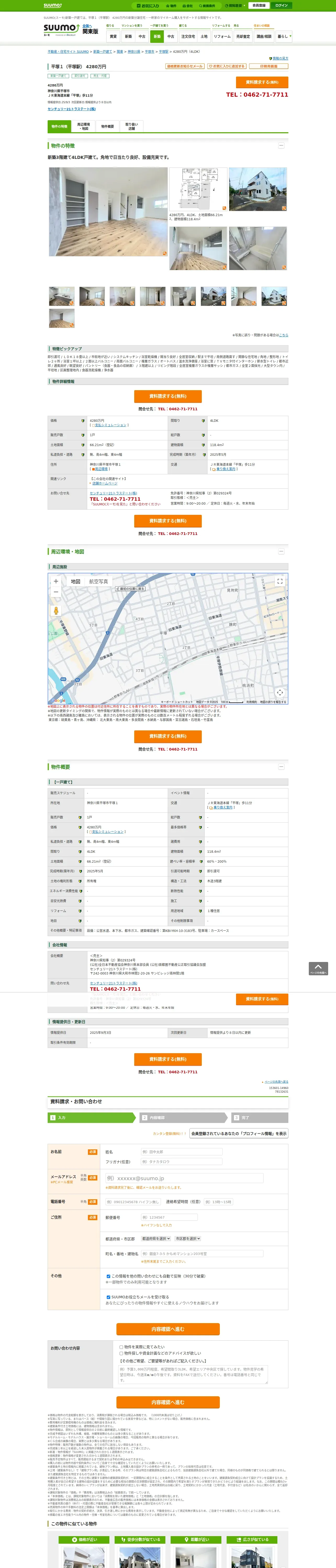Select the 物件の特徴 tab
336x1568 pixels.
60,126
